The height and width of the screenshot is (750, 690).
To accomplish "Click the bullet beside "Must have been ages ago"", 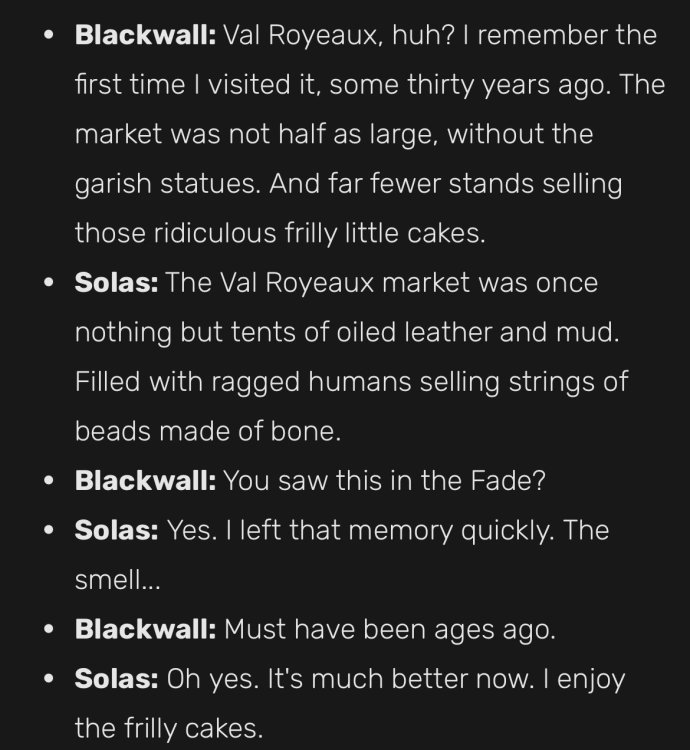I will 49,630.
